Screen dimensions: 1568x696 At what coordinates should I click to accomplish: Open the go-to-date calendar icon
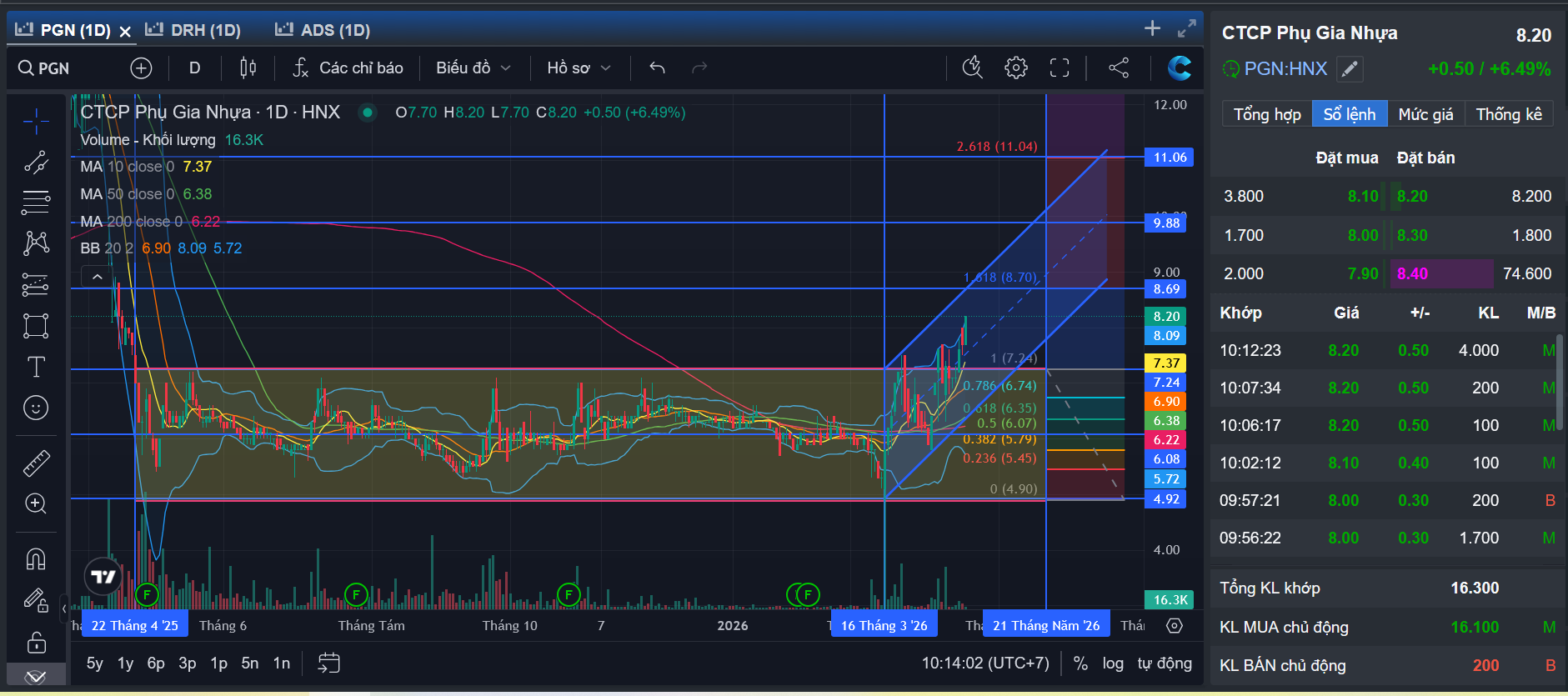click(329, 663)
